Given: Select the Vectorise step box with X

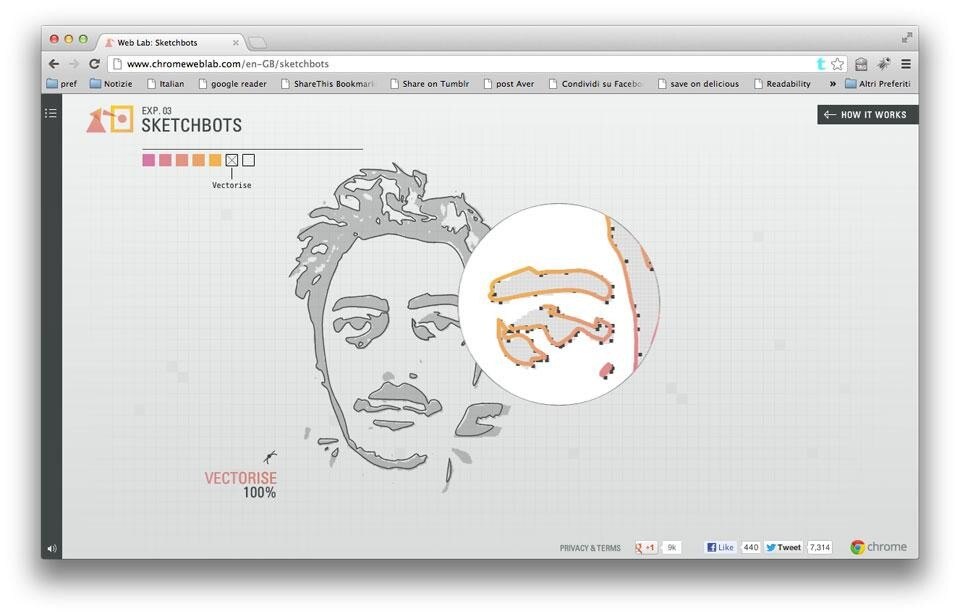Looking at the screenshot, I should 232,160.
